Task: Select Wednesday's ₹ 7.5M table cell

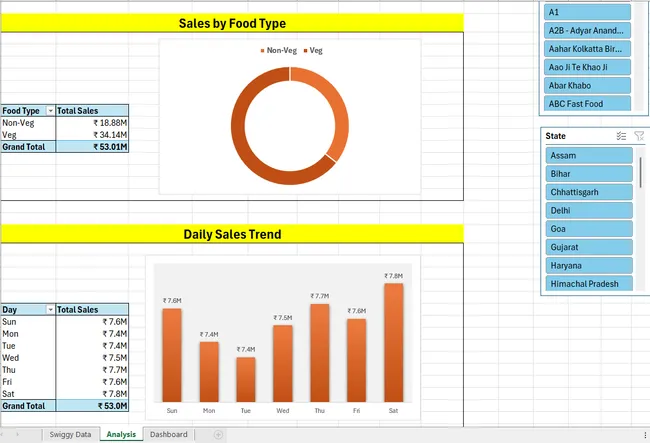Action: tap(92, 358)
